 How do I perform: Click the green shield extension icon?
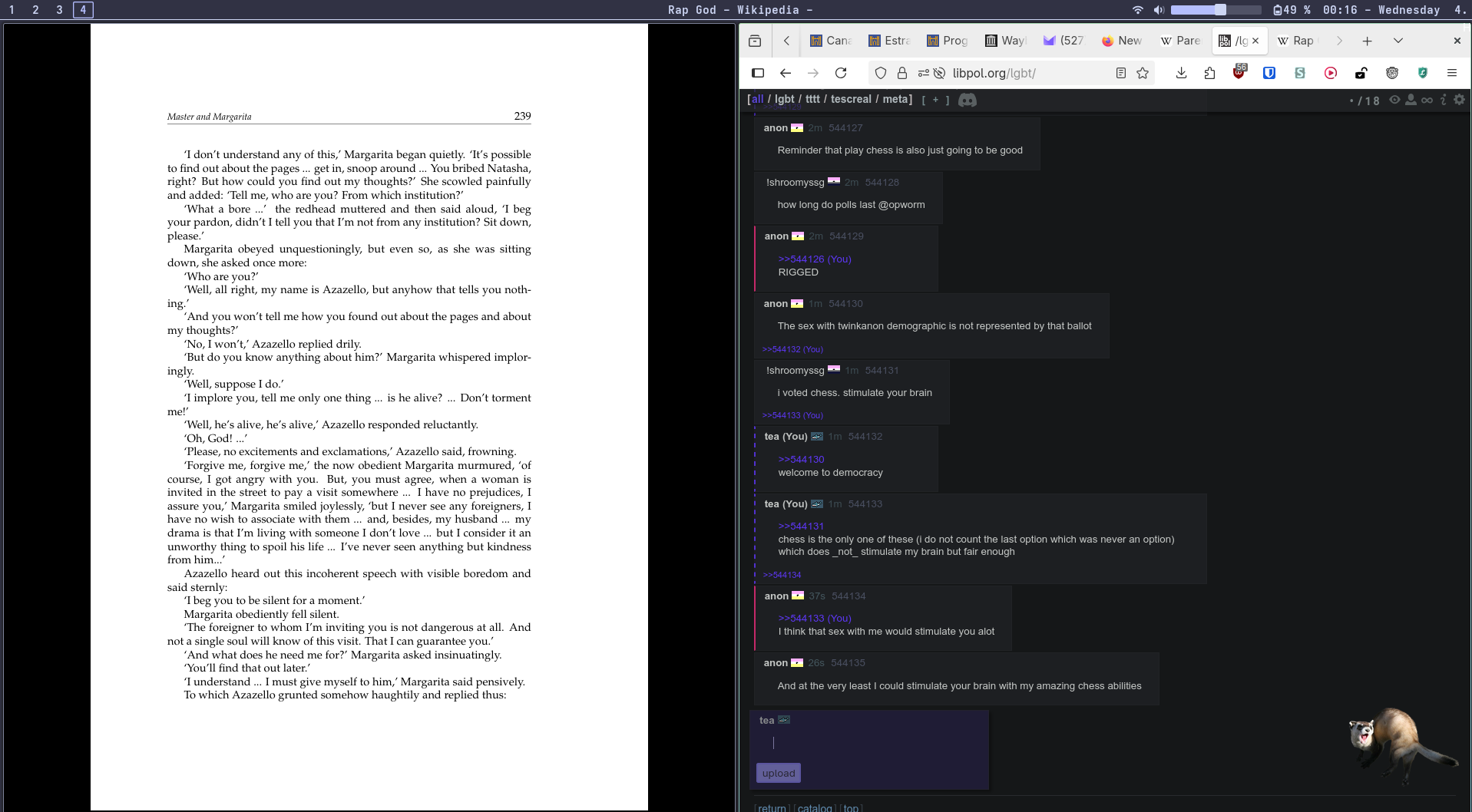pyautogui.click(x=1423, y=73)
